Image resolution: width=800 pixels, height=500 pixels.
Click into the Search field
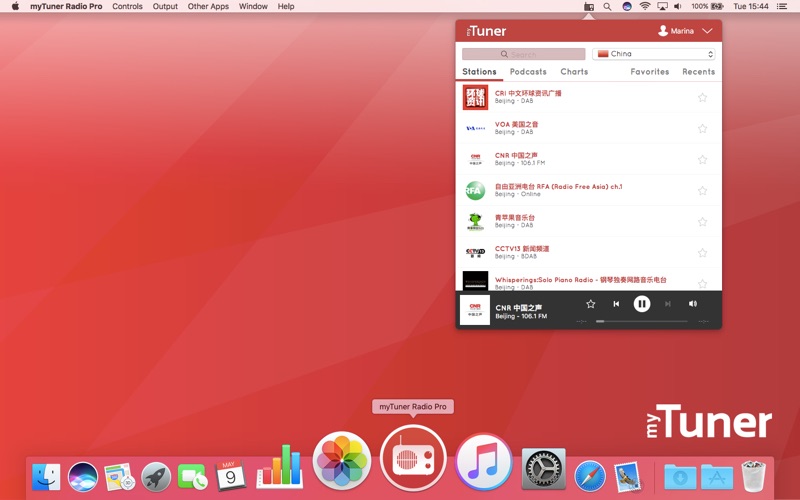(523, 54)
